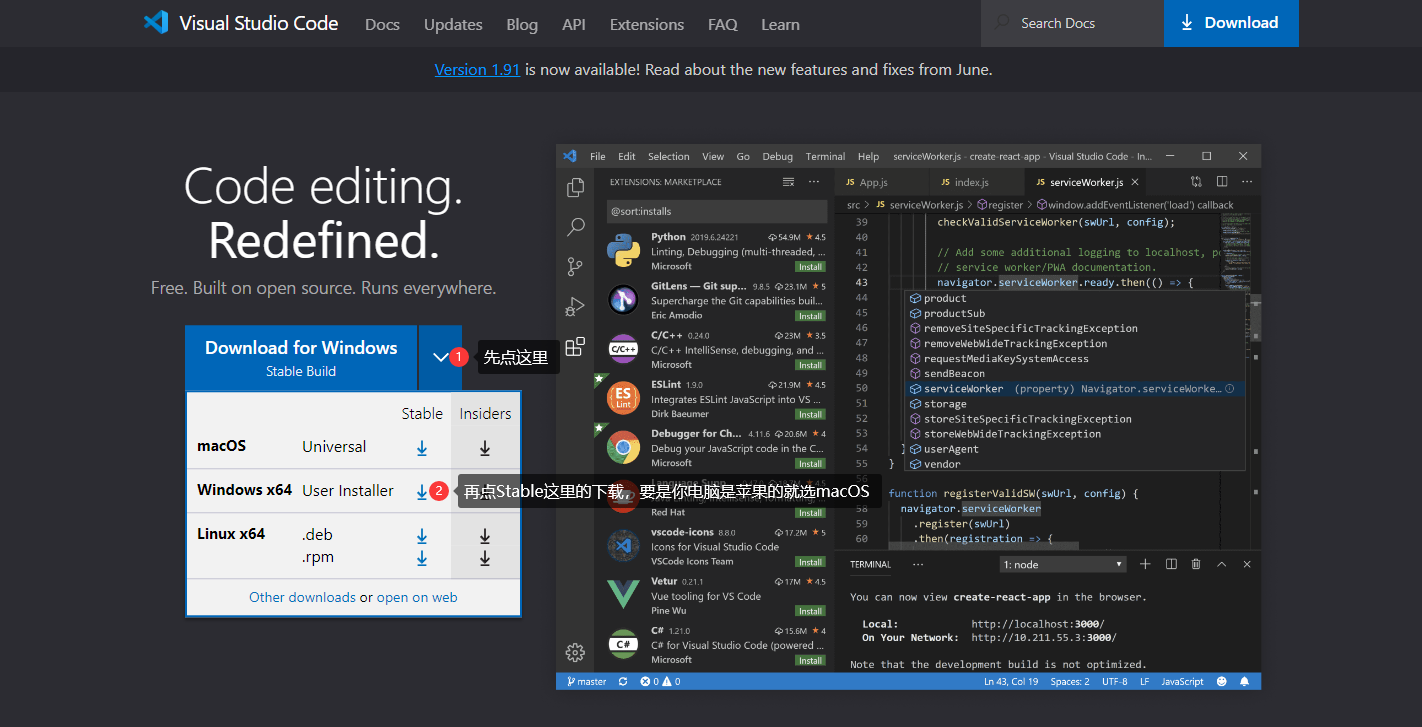The image size is (1422, 727).
Task: Click Install for the Vetur extension
Action: (810, 611)
